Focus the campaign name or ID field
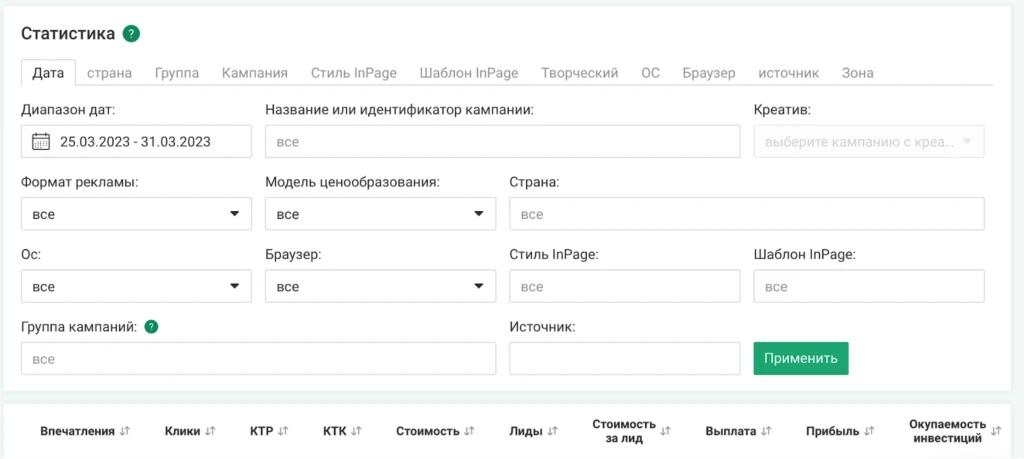This screenshot has width=1024, height=459. point(503,142)
